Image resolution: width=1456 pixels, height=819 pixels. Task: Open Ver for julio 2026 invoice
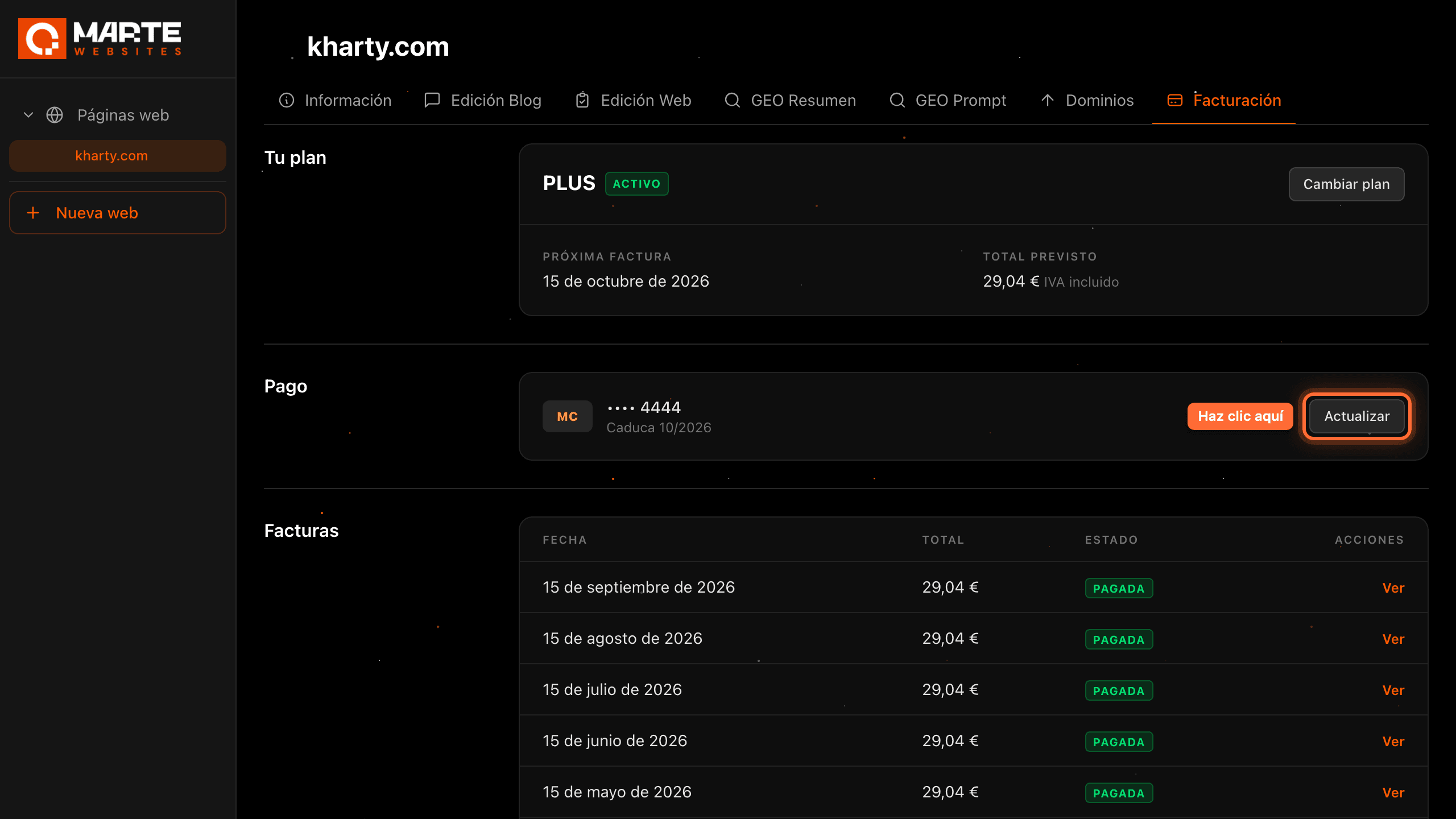[x=1393, y=690]
